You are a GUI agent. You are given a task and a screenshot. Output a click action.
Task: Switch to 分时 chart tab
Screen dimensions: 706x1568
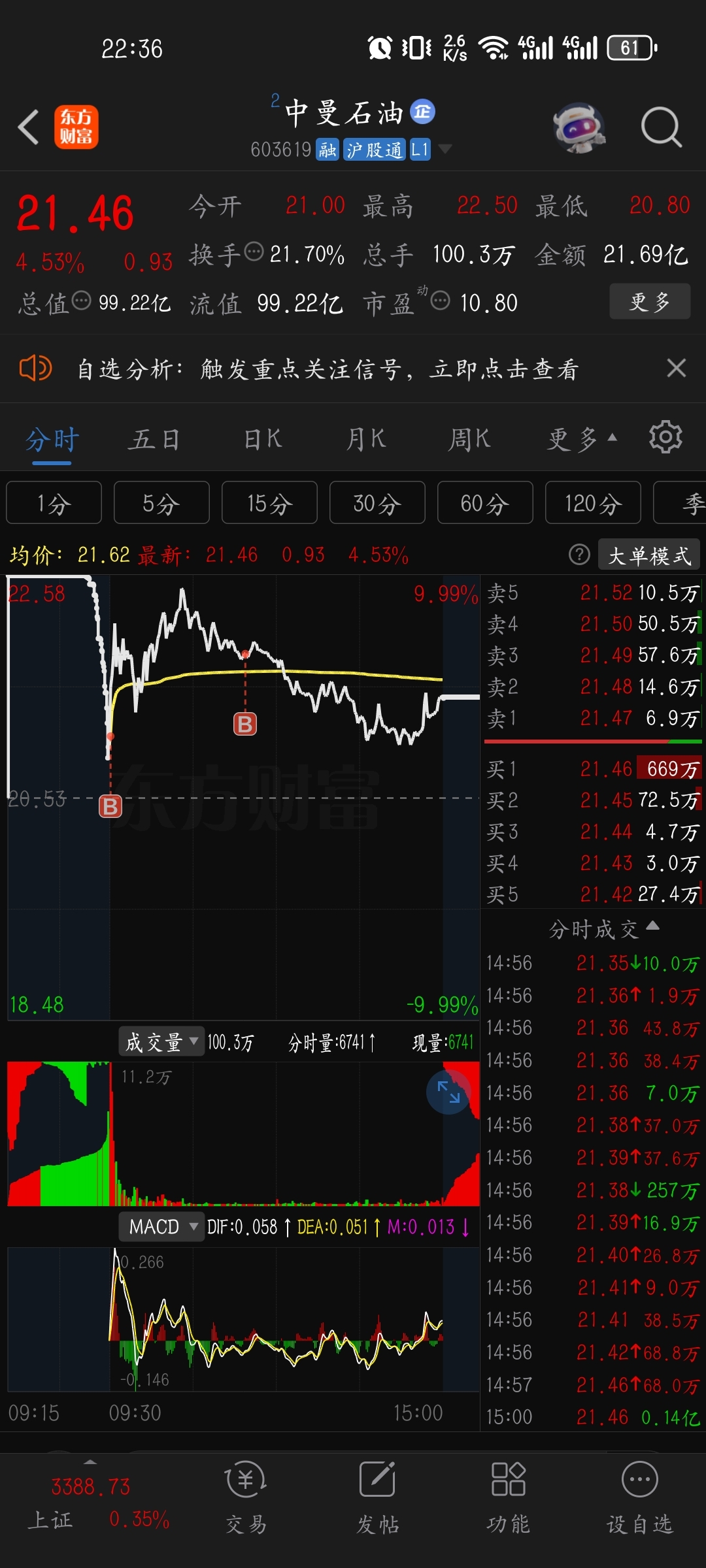pos(52,440)
